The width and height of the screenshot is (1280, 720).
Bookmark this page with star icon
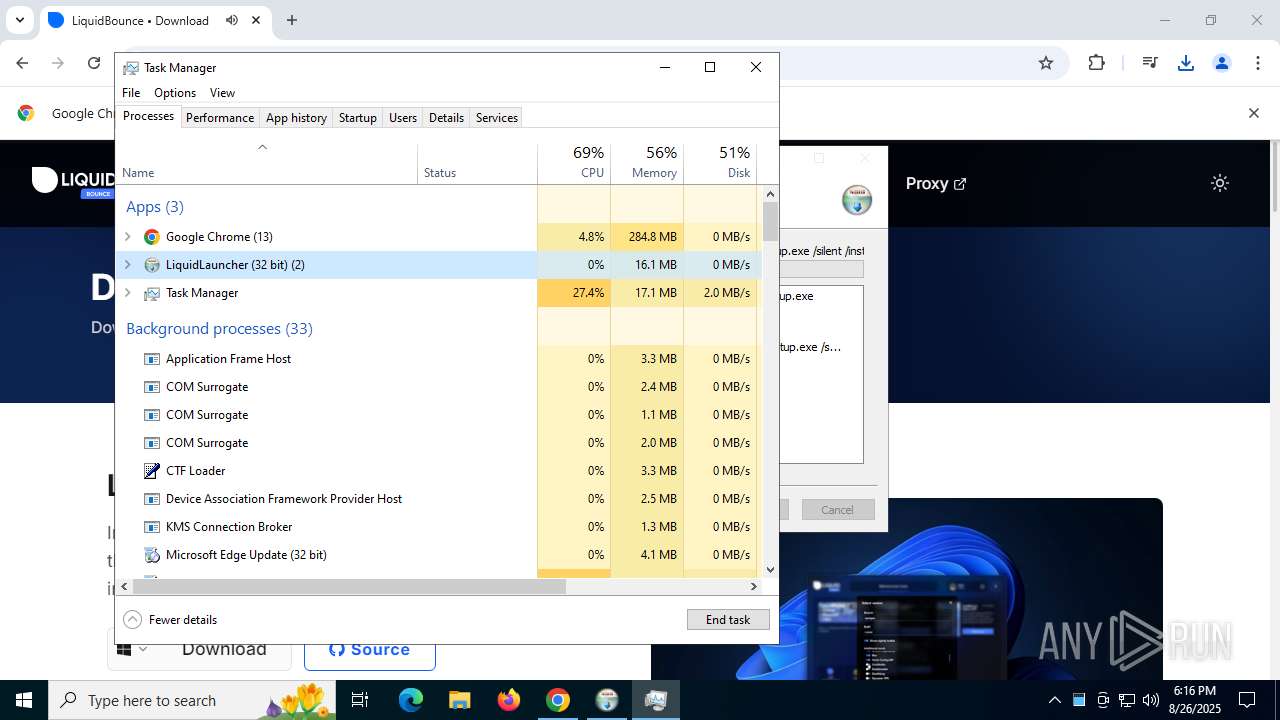[x=1046, y=63]
